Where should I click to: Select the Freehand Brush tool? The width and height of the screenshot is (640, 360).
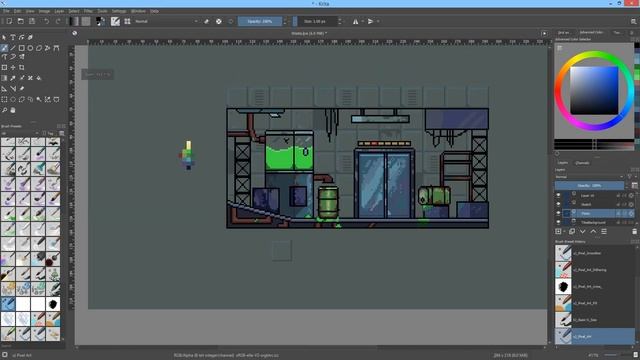click(x=4, y=48)
